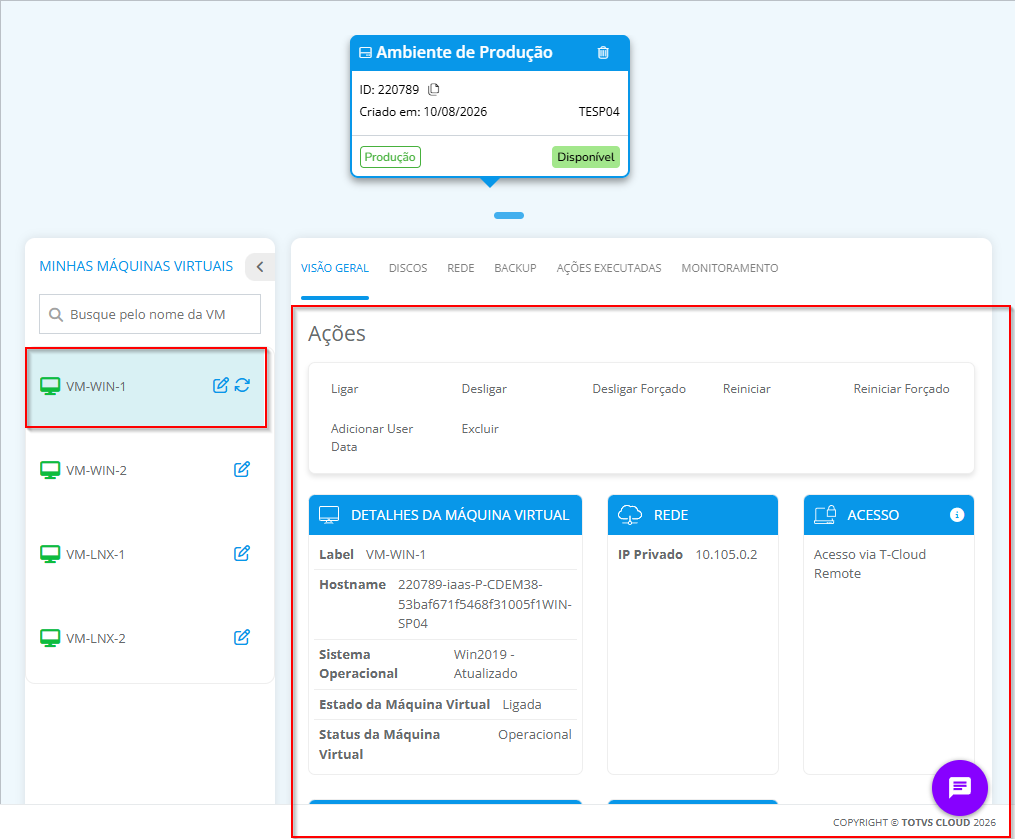The height and width of the screenshot is (839, 1015).
Task: Refresh the VM-WIN-1 status
Action: 242,385
